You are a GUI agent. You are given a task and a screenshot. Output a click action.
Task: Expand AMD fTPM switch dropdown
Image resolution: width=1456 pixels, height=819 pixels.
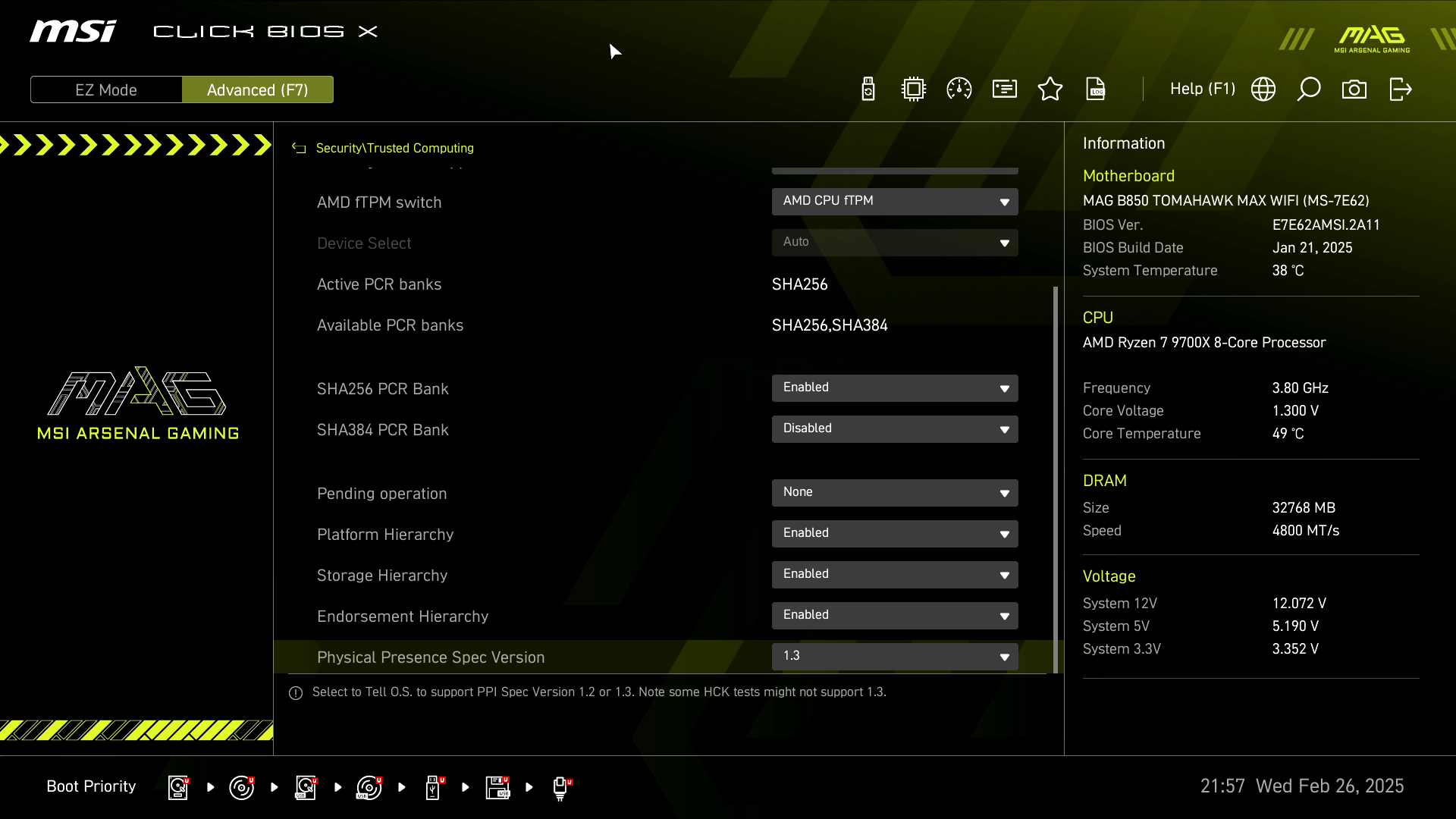(1005, 201)
